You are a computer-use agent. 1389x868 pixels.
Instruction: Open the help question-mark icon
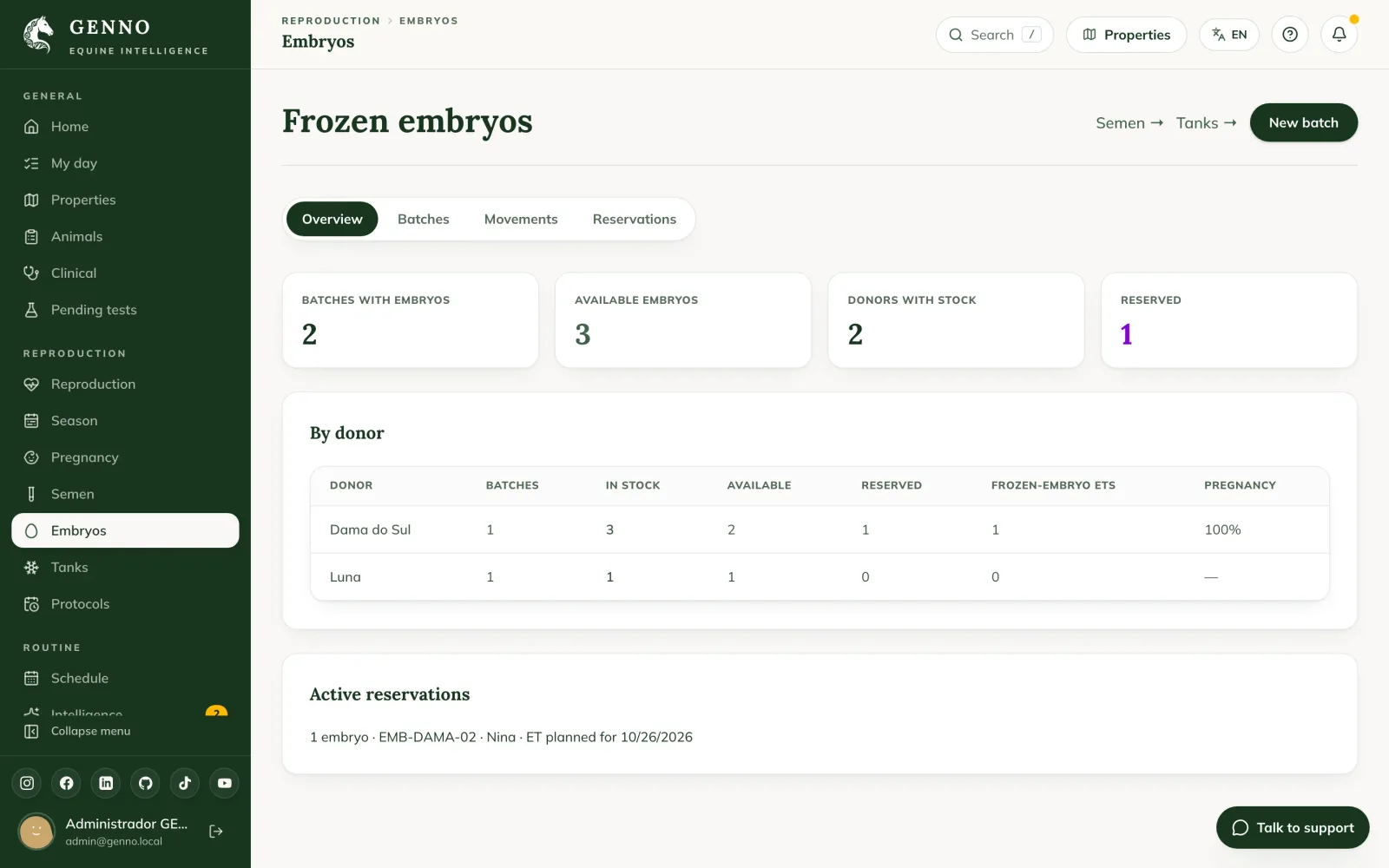click(1290, 35)
